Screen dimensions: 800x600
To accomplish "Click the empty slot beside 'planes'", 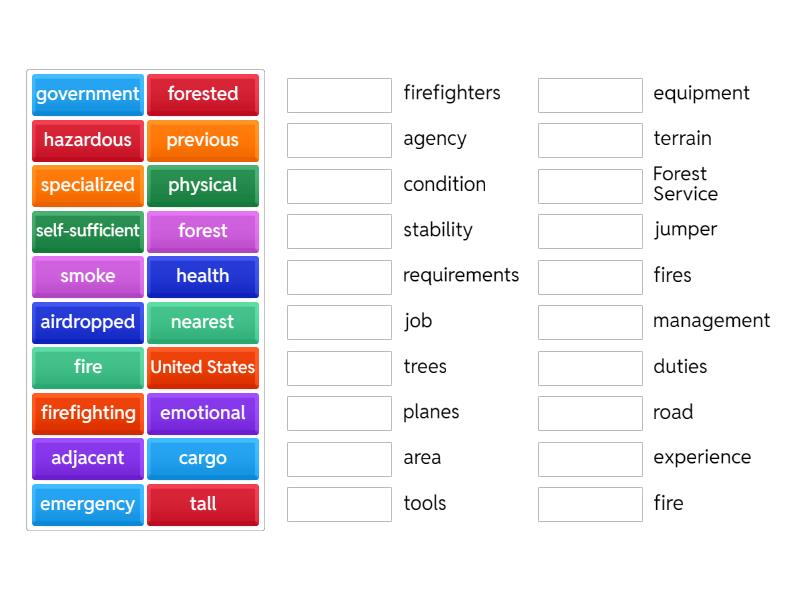I will click(x=339, y=413).
